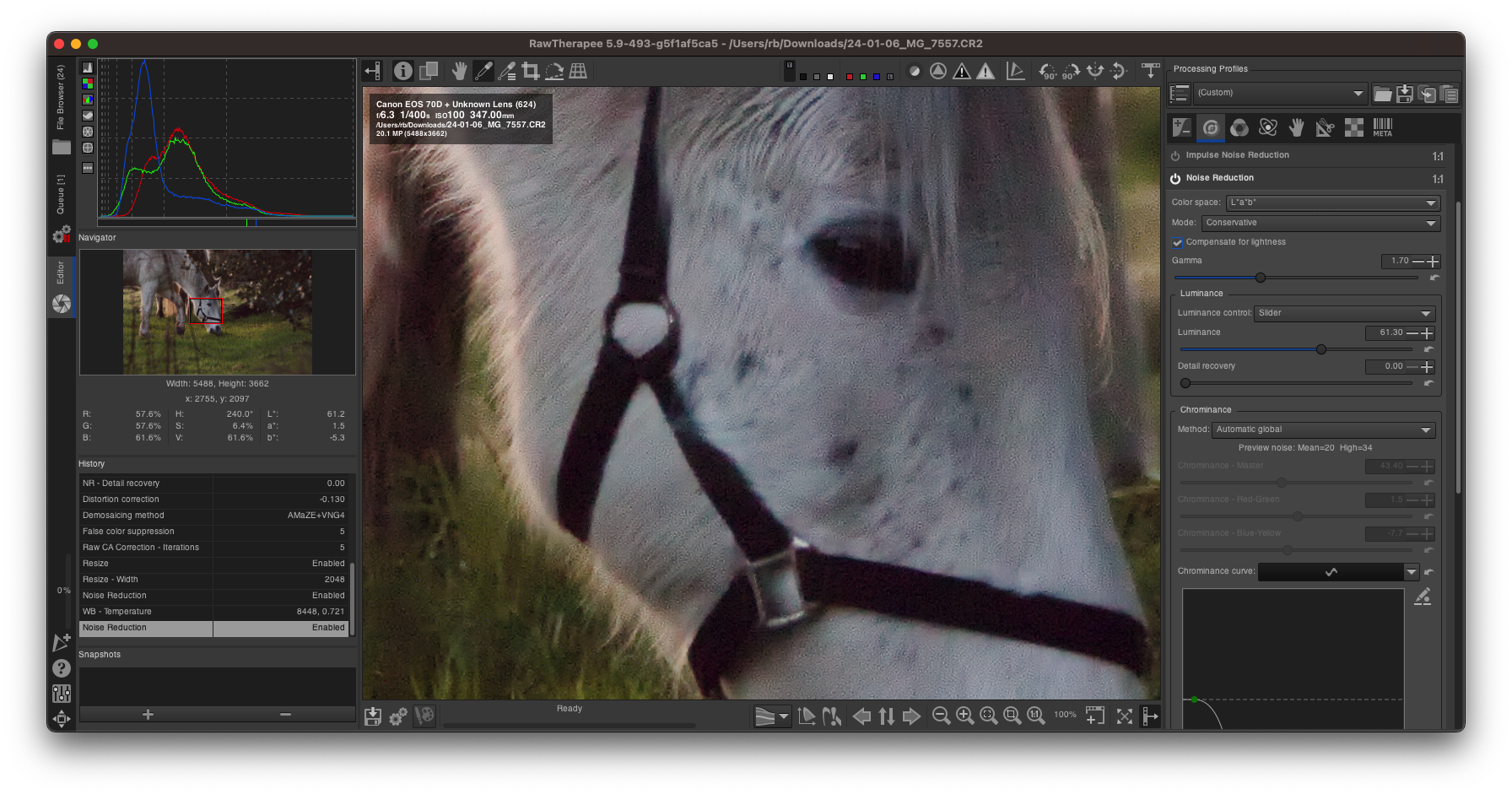This screenshot has width=1512, height=794.
Task: Select the Straighten/fine rotation tool
Action: click(554, 72)
